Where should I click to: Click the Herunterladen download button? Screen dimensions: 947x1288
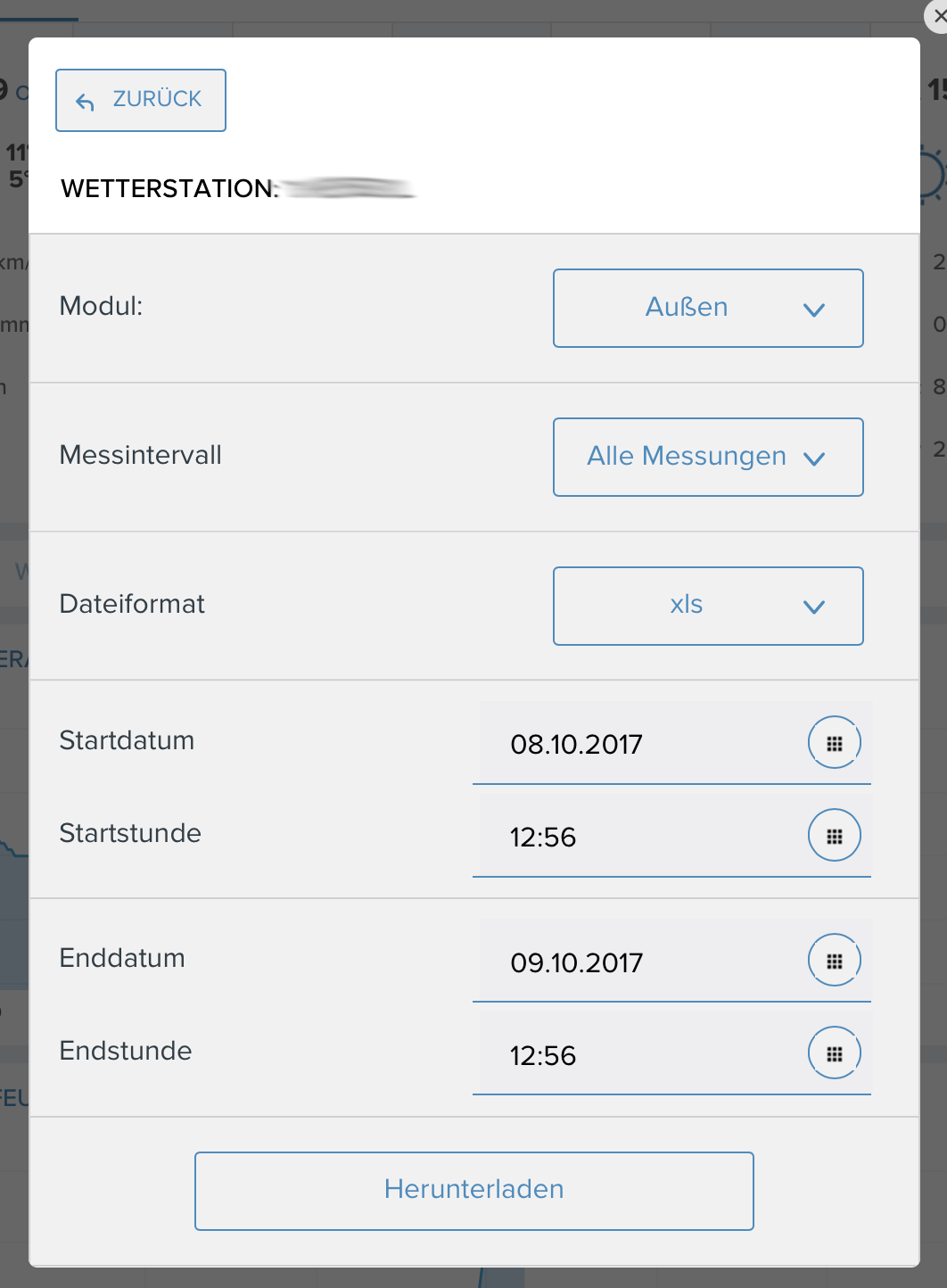473,1190
